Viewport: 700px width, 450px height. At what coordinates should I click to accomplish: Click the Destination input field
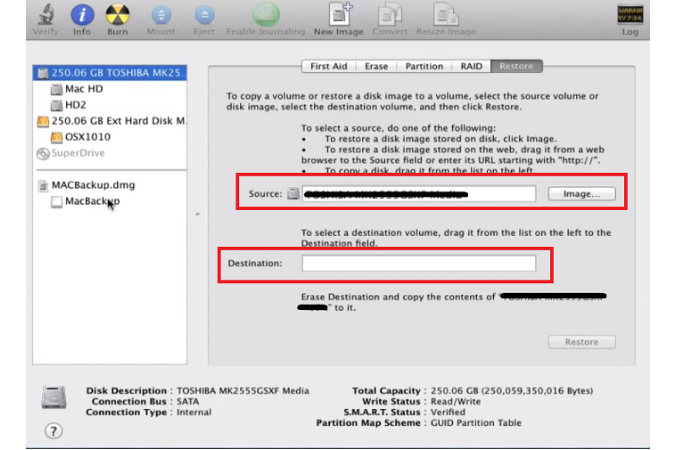coord(419,263)
